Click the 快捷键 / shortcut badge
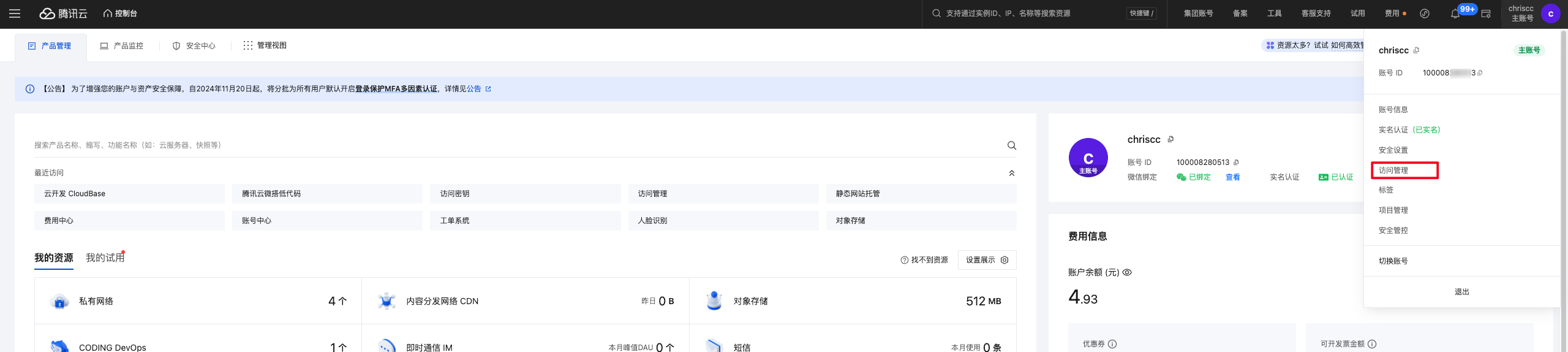1568x352 pixels. 1142,13
